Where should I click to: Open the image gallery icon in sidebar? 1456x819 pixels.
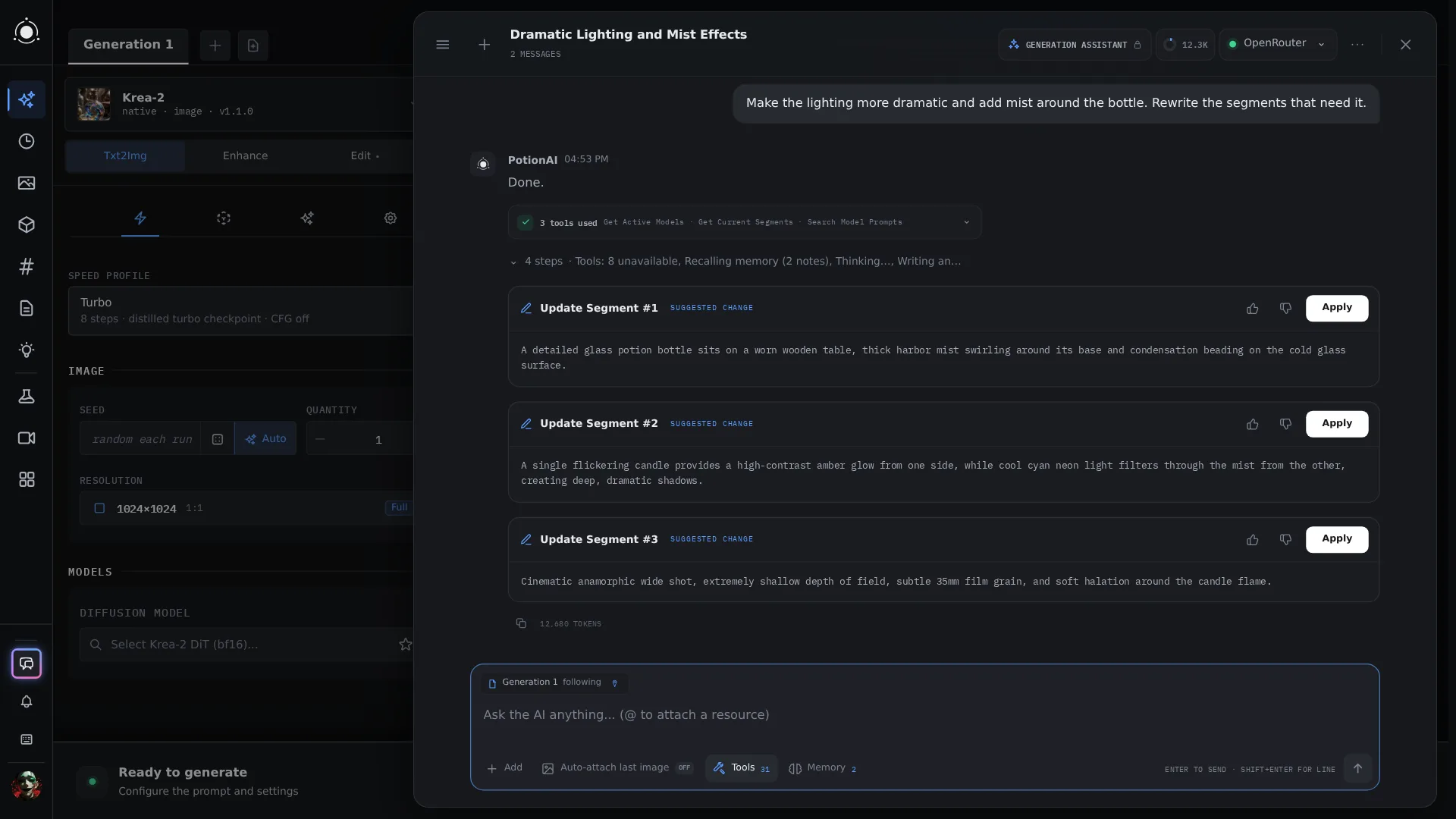pos(27,183)
